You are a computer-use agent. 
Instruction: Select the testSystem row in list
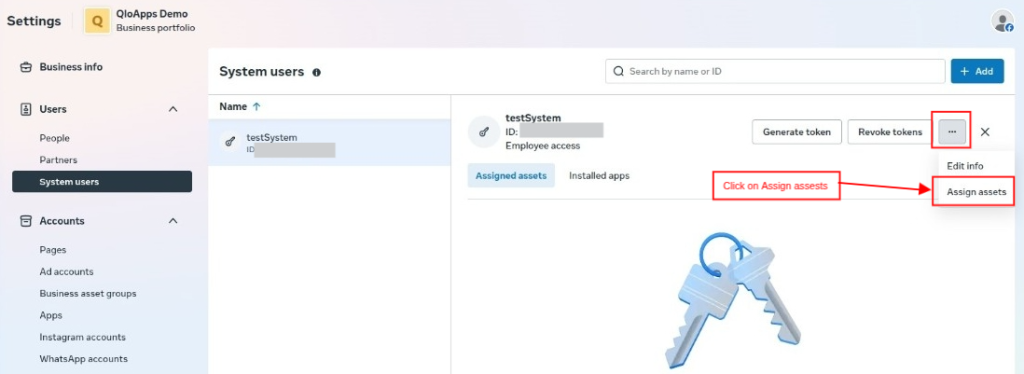[x=329, y=142]
